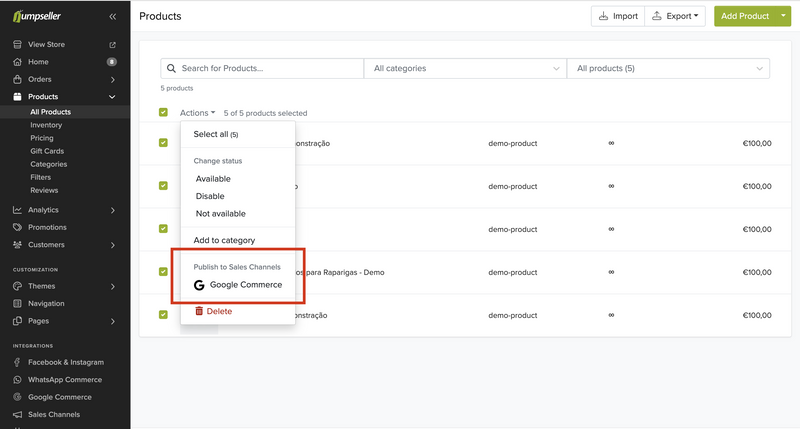Click the Google logo beside Google Commerce
The width and height of the screenshot is (800, 429).
tap(199, 285)
